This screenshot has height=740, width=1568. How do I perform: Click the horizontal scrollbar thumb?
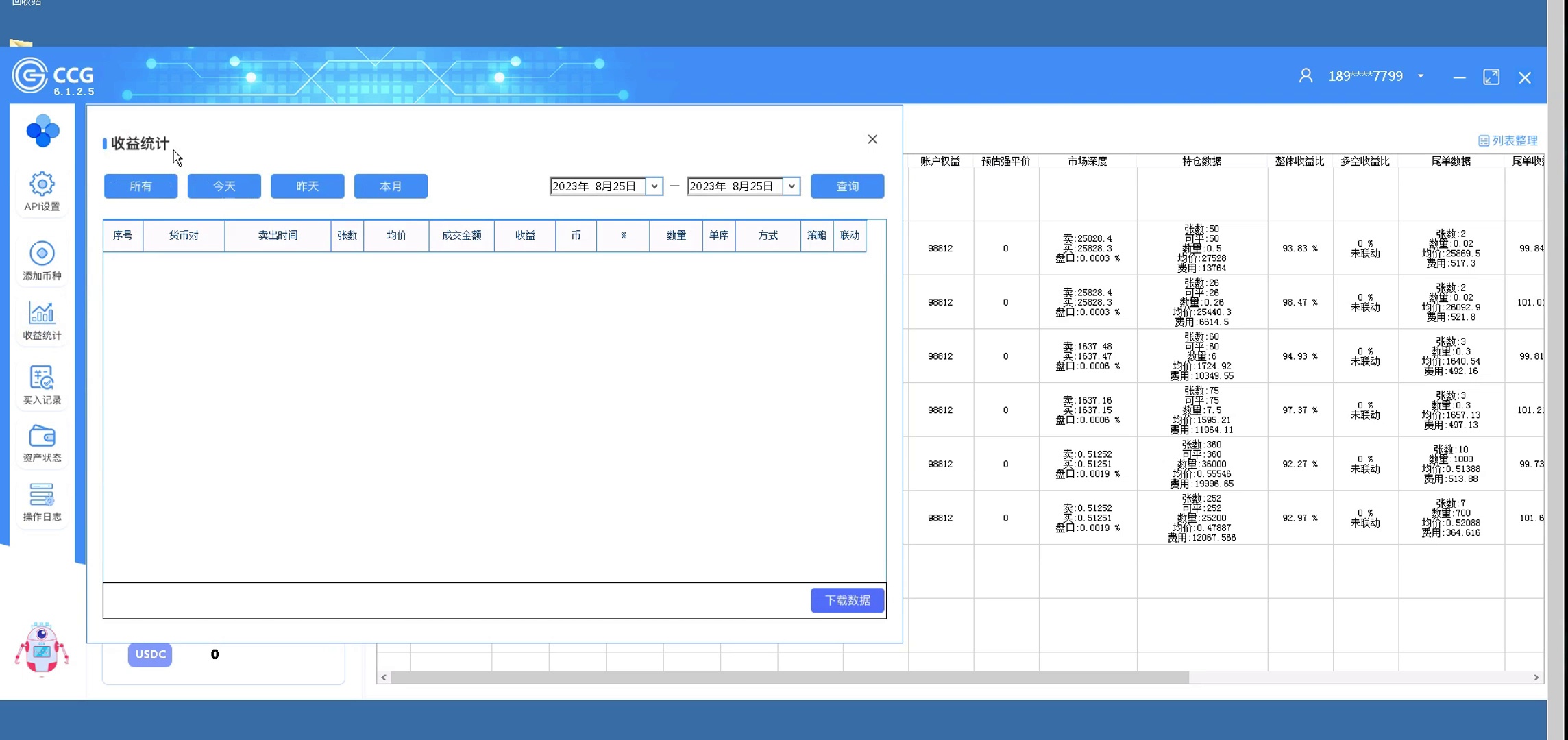(x=788, y=677)
